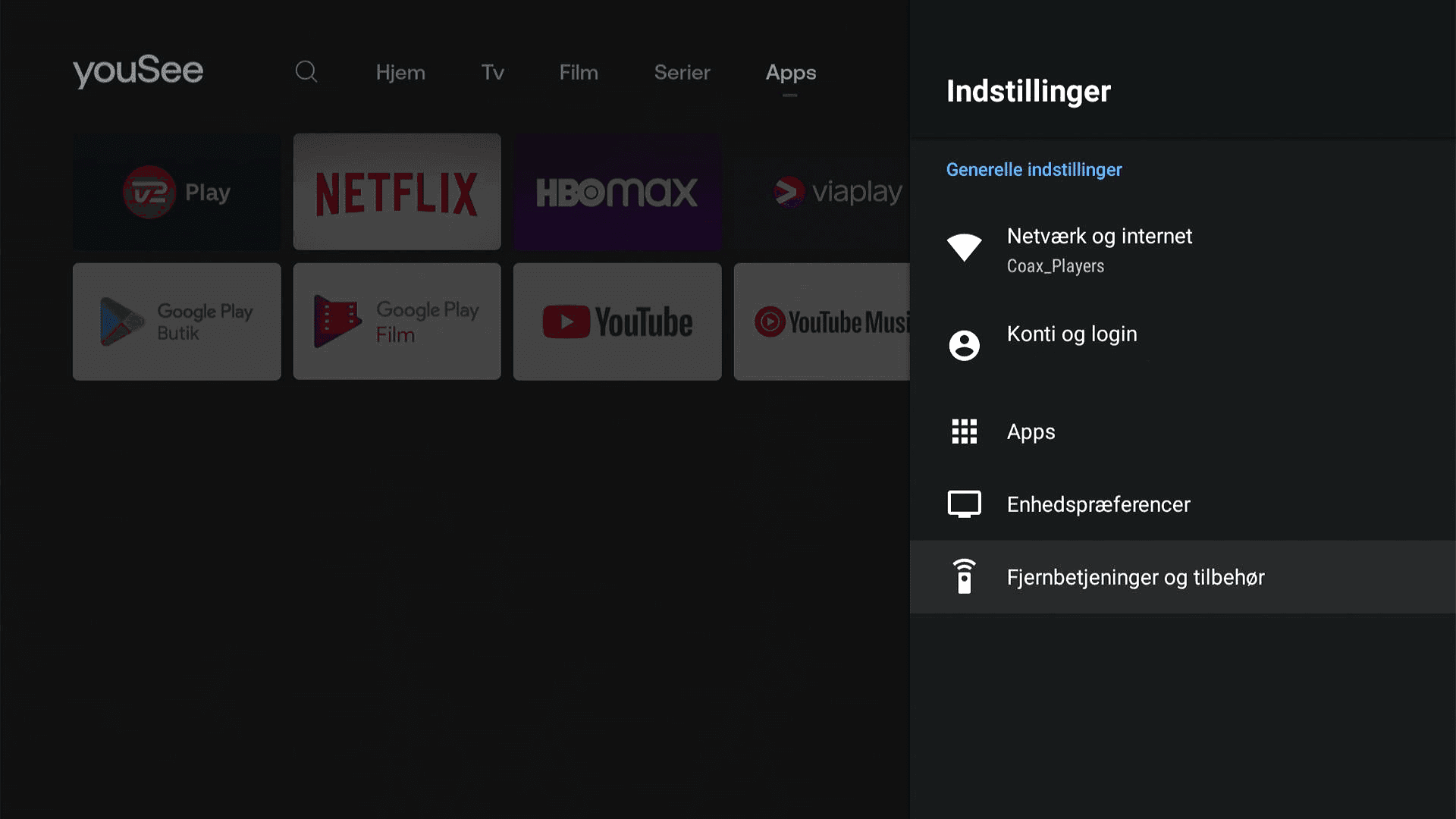Scroll down in apps grid
This screenshot has height=819, width=1456.
tap(490, 320)
